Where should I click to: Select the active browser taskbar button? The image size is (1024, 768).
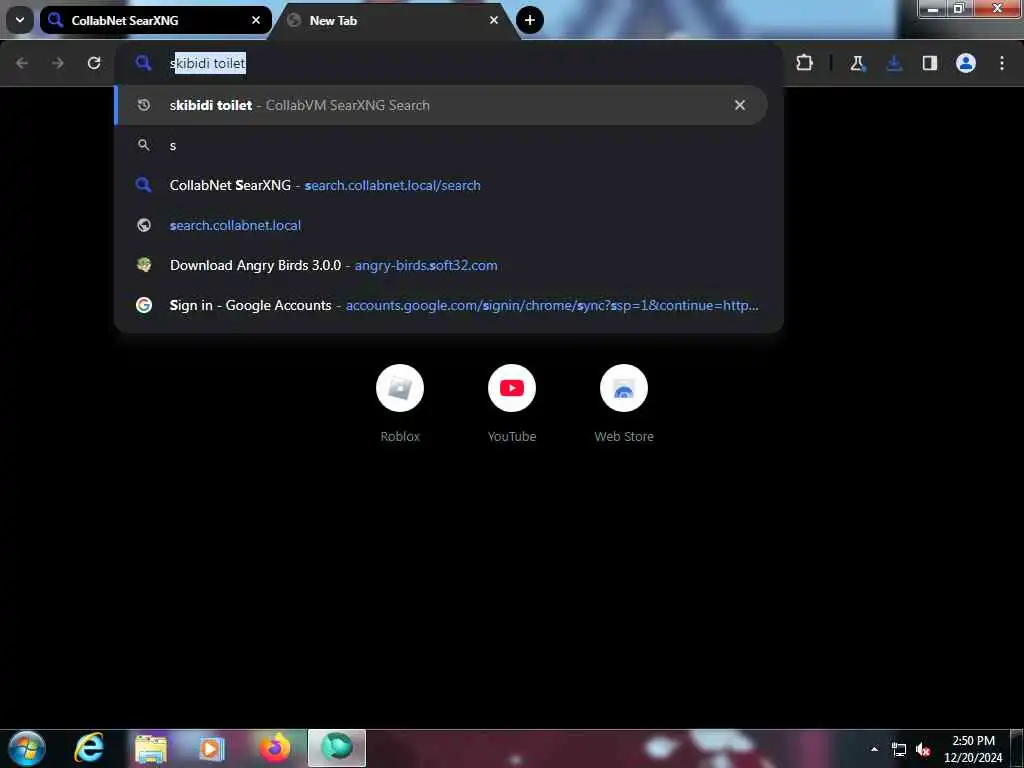point(337,748)
